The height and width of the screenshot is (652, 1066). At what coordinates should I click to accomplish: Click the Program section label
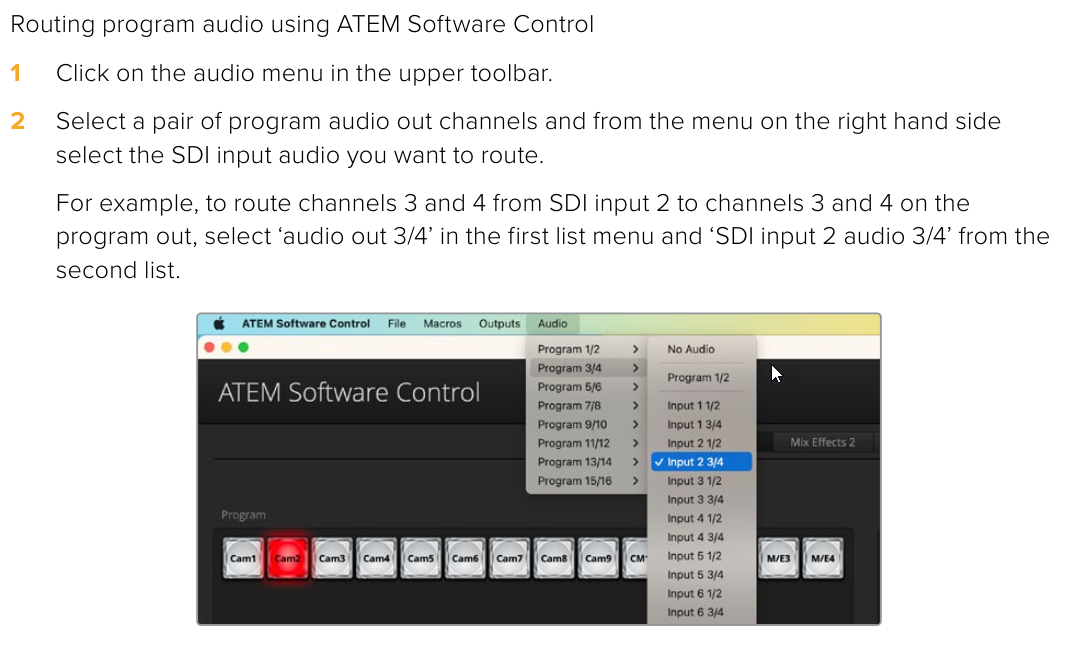point(243,515)
